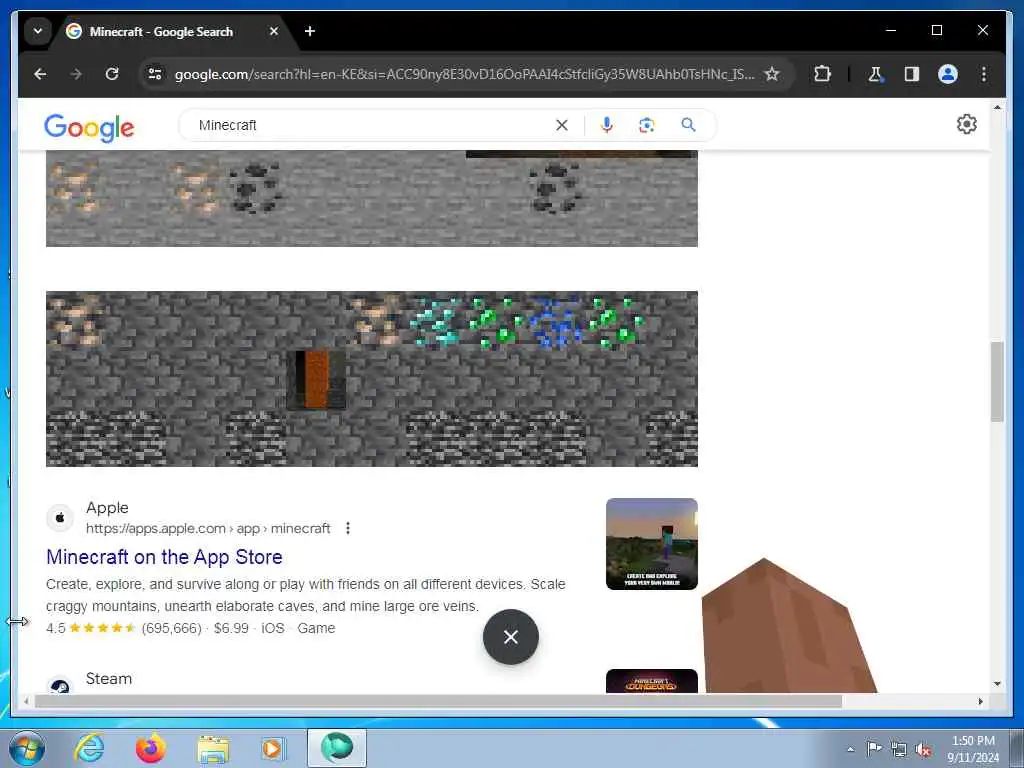Click the scroll-up arrow of the page
Screen dimensions: 1024x768
pyautogui.click(x=997, y=107)
